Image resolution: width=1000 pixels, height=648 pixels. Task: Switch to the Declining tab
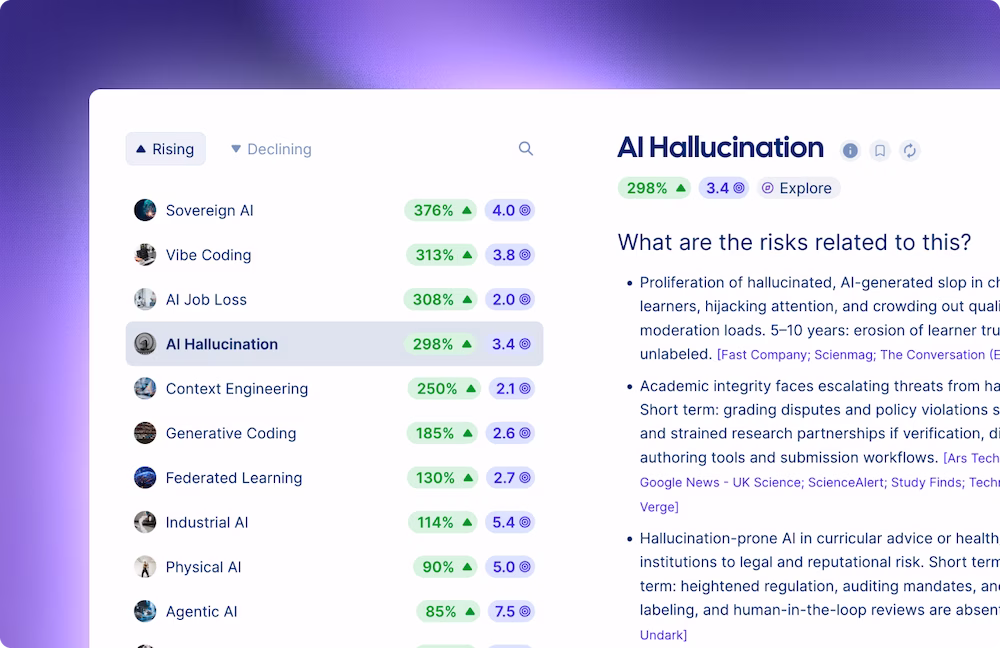(271, 149)
